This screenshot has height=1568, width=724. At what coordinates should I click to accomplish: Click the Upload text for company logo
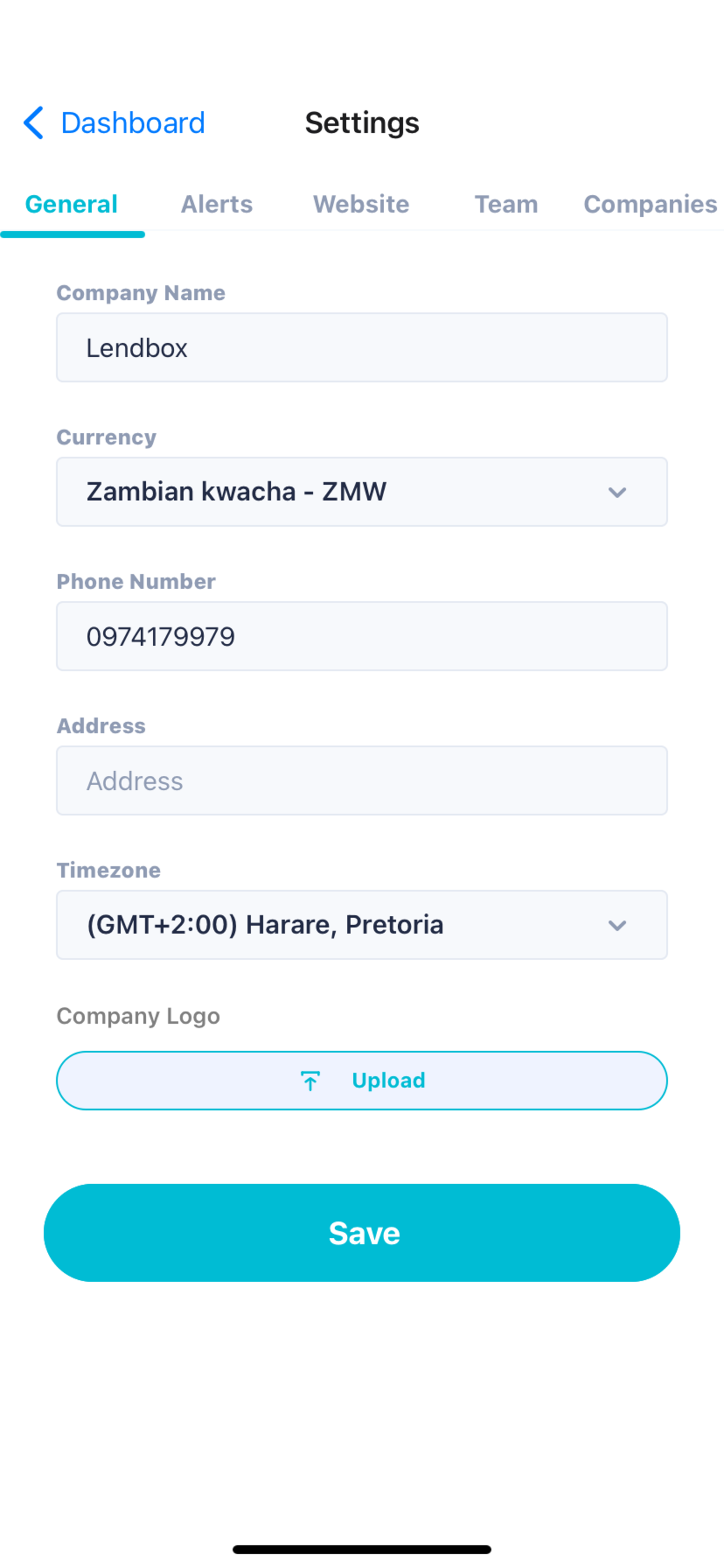click(x=389, y=1080)
